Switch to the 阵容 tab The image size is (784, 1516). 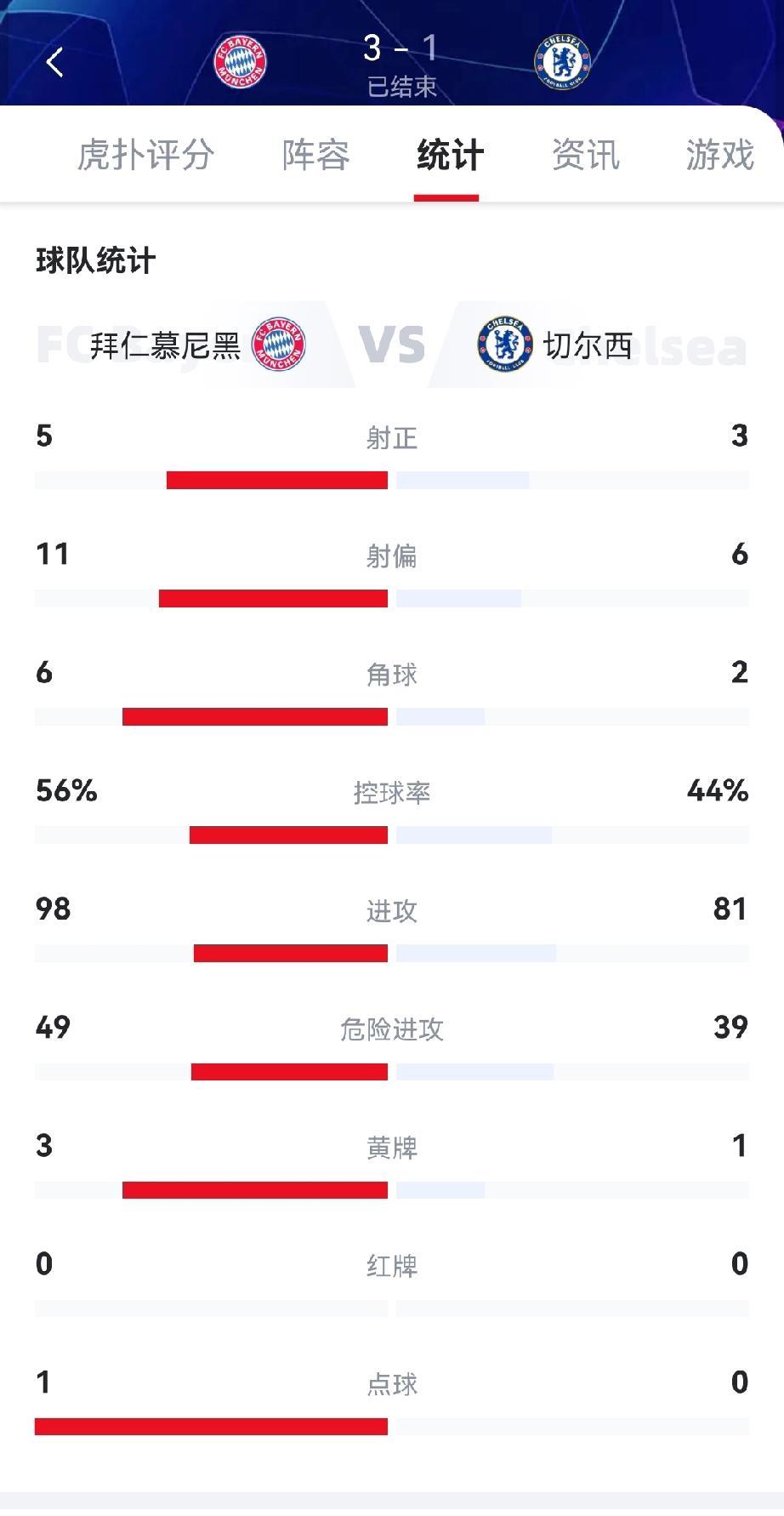315,156
